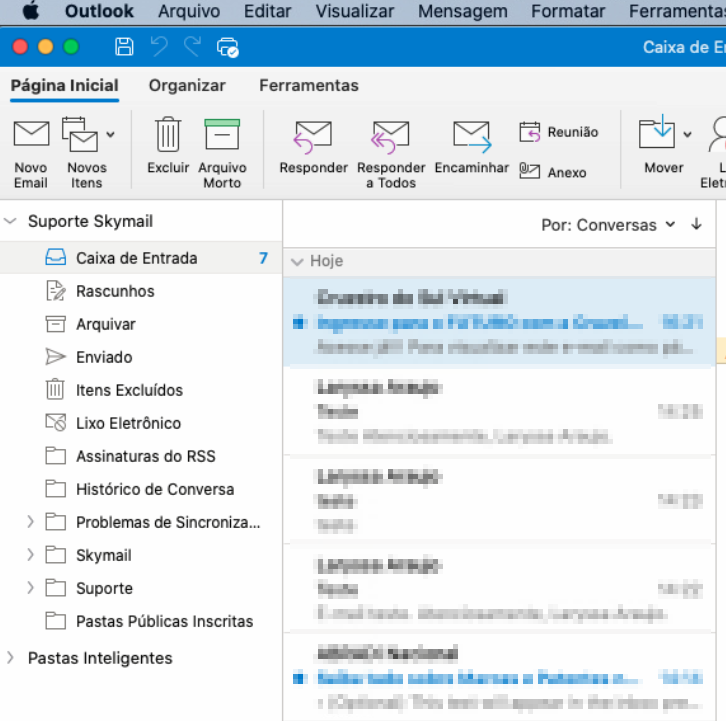Image resolution: width=726 pixels, height=721 pixels.
Task: Open Itens Excluídos folder
Action: (141, 390)
